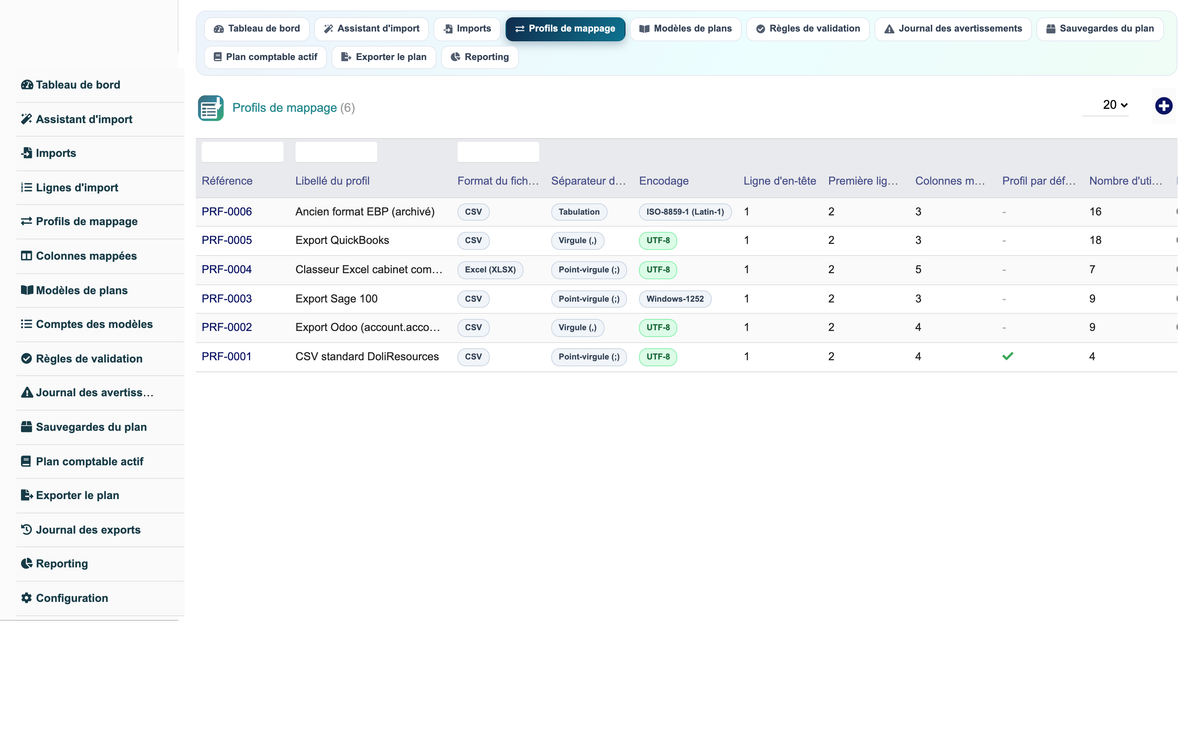Open profile PRF-0006 link
1200x743 pixels.
[227, 212]
